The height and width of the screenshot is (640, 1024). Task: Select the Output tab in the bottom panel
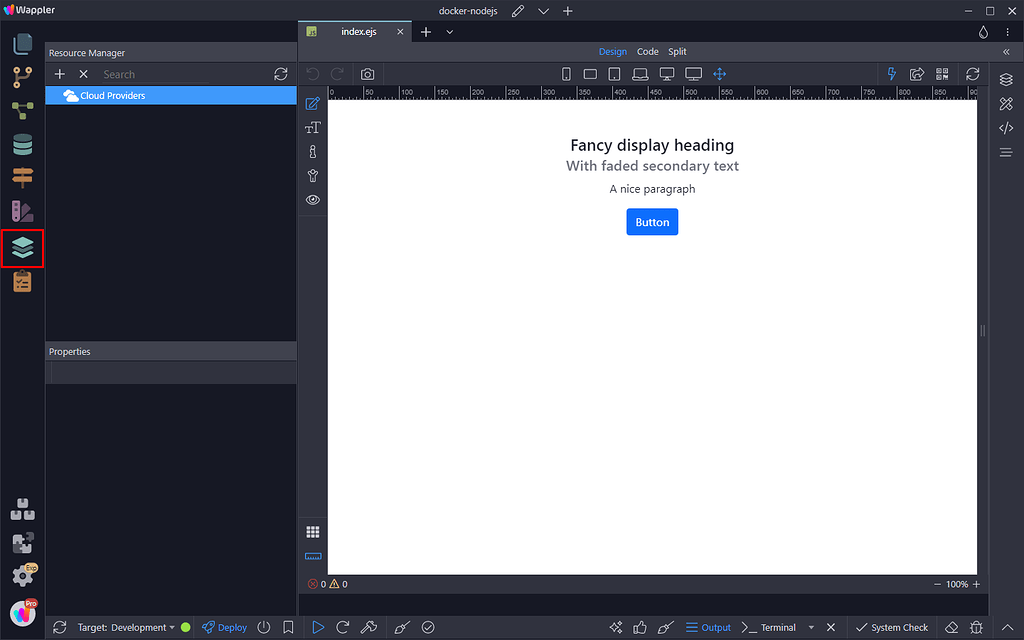(709, 627)
